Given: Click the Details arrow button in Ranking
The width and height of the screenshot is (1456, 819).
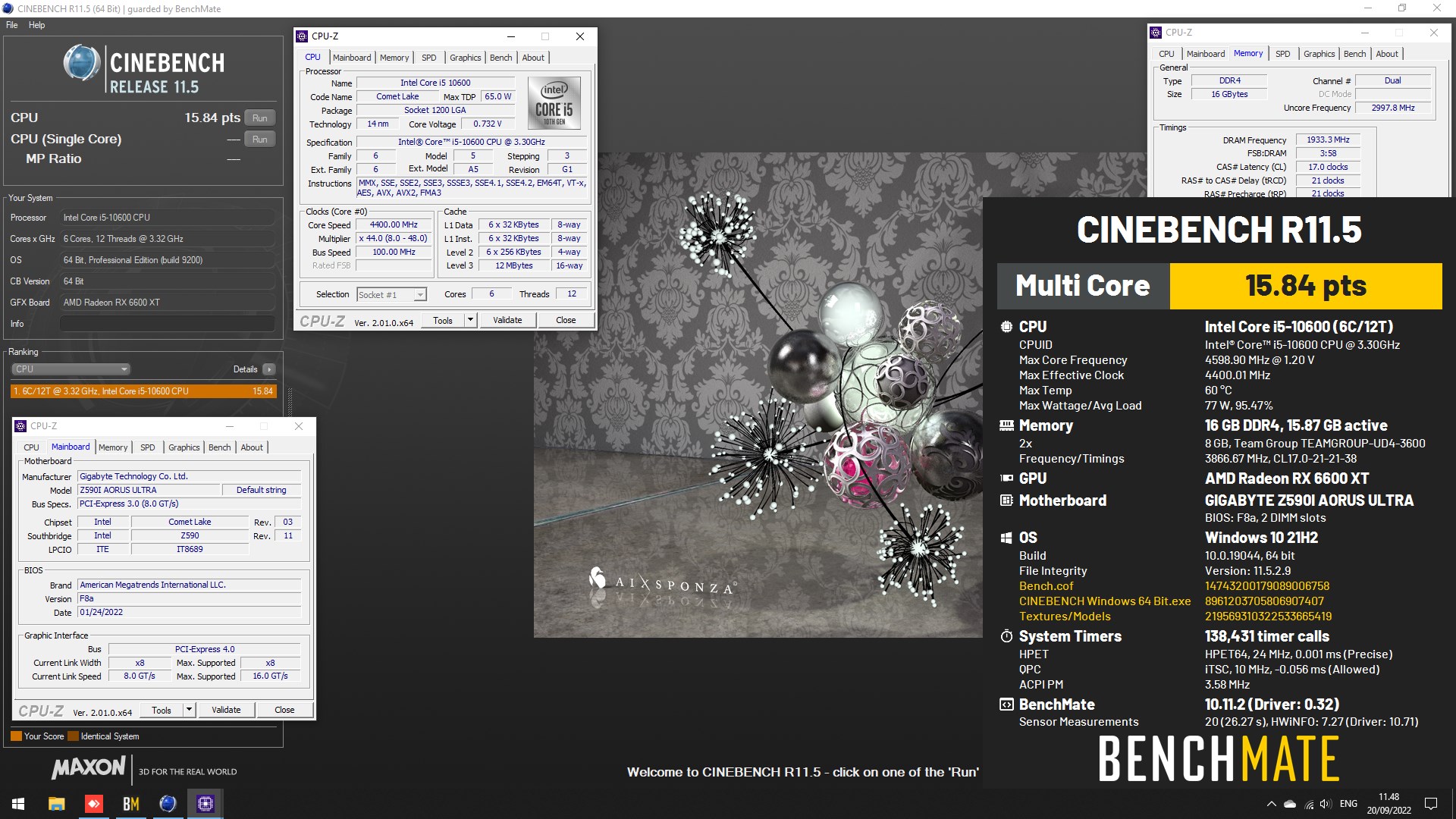Looking at the screenshot, I should (269, 369).
